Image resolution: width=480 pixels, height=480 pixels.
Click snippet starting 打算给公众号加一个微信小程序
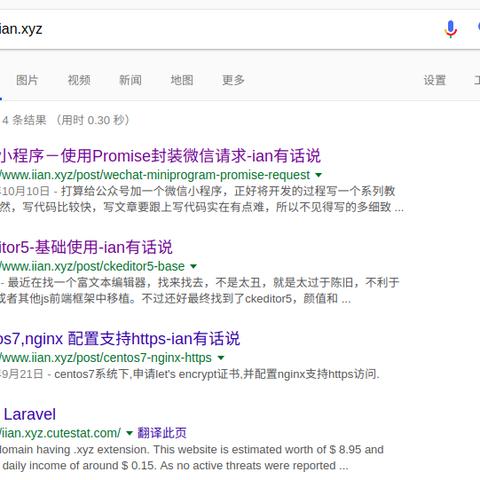202,199
